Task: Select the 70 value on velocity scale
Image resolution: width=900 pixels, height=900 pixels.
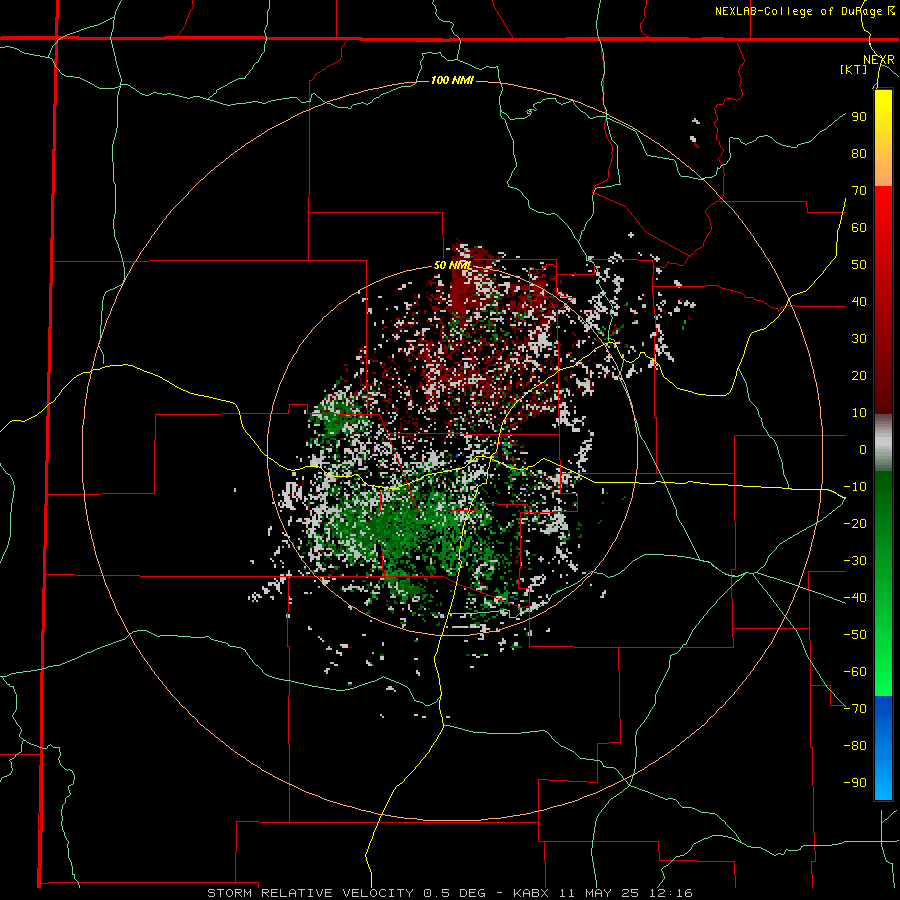Action: pyautogui.click(x=859, y=191)
